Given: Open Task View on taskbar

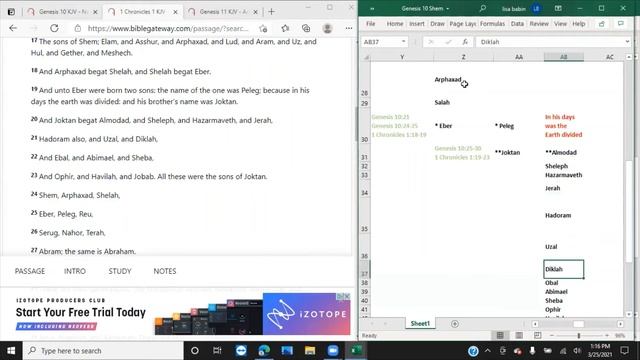Looking at the screenshot, I should 217,351.
